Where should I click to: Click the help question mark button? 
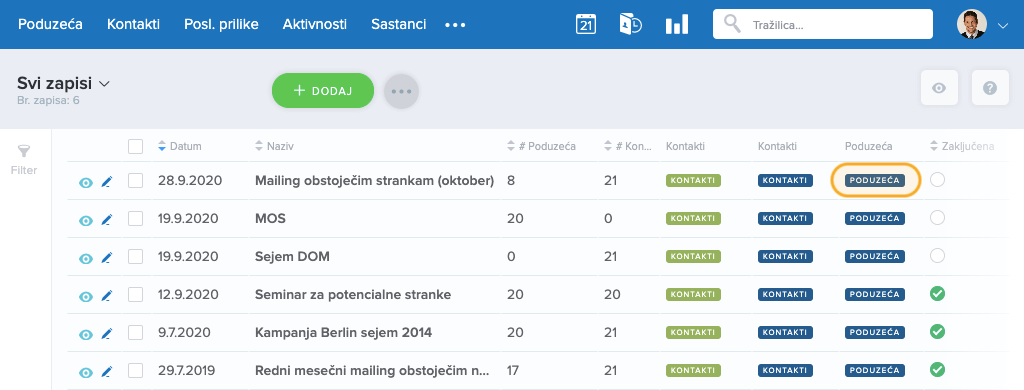[990, 88]
